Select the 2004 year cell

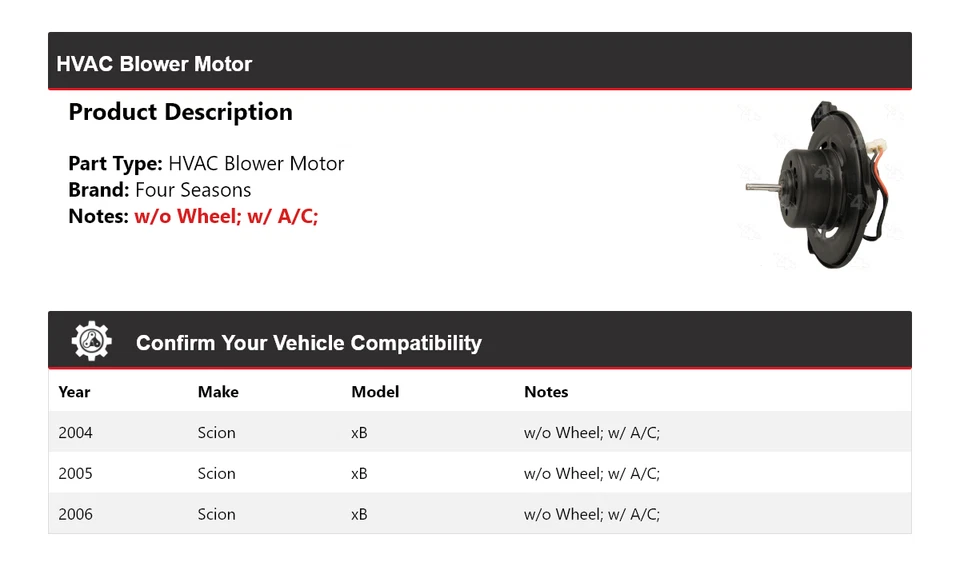[75, 433]
